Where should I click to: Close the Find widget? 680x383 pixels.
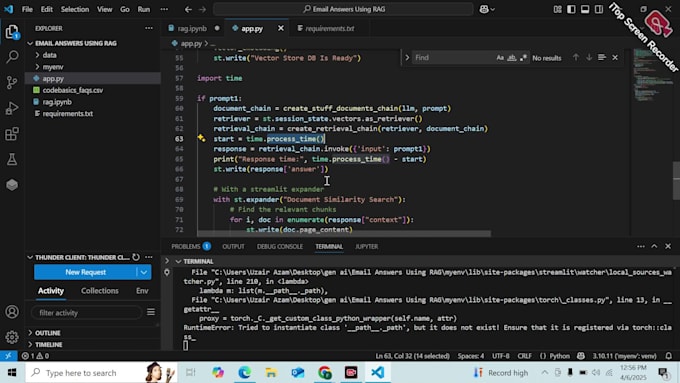pos(615,57)
